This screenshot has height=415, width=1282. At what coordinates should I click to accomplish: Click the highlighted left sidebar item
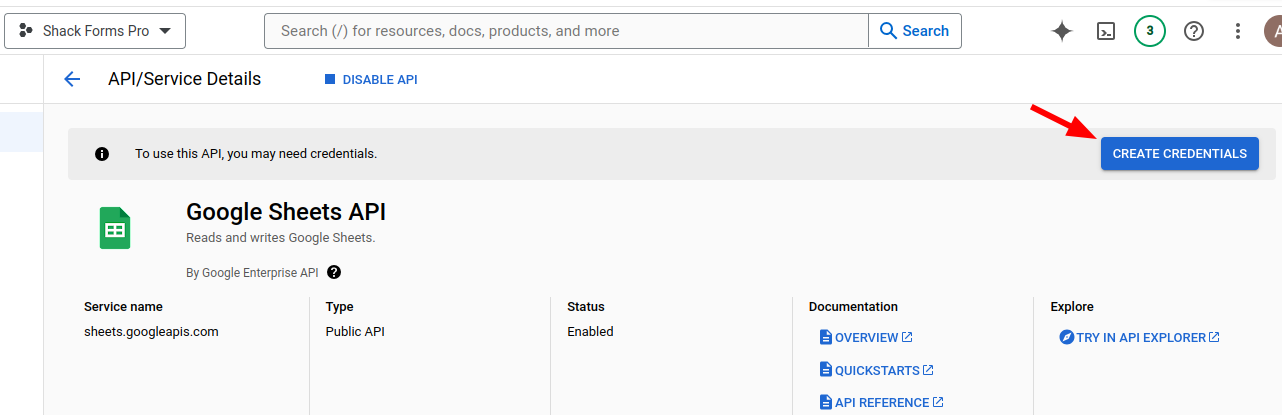(x=21, y=132)
